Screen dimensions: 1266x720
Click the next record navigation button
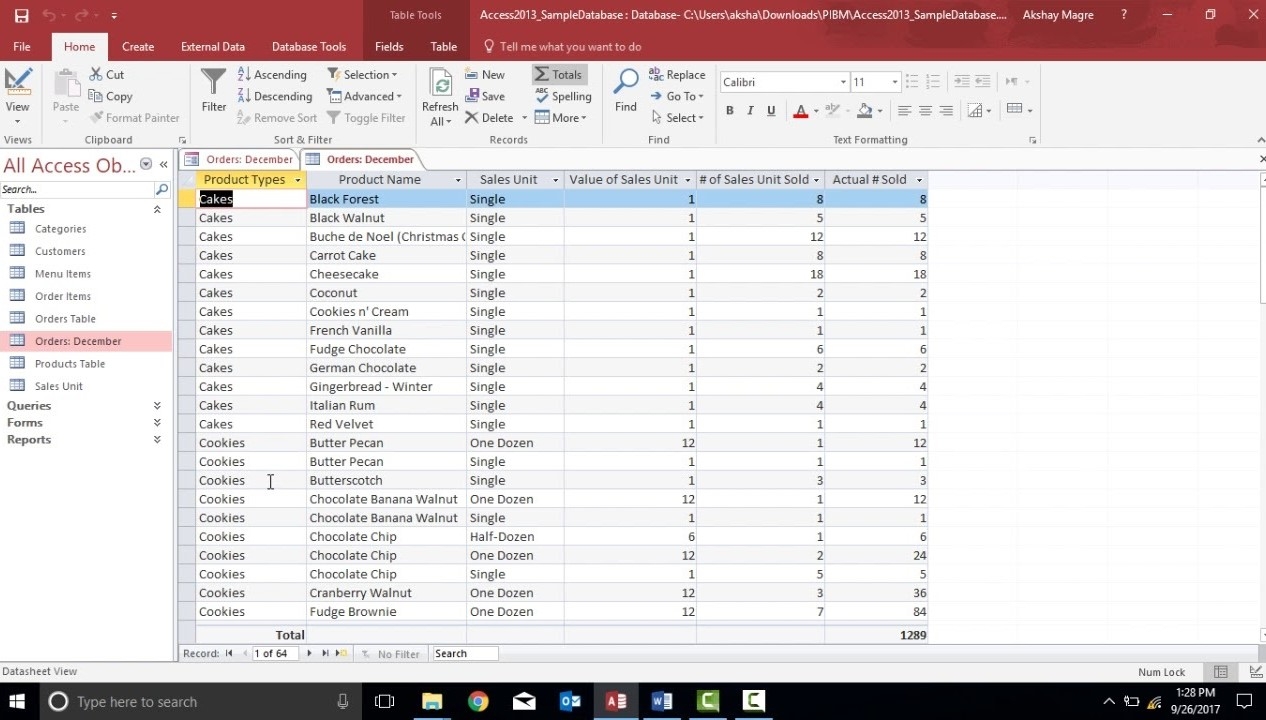click(x=309, y=654)
